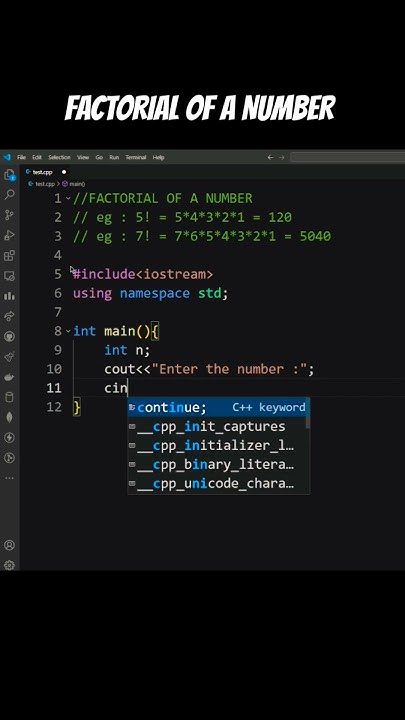Open the Selection menu
The width and height of the screenshot is (405, 720).
(x=59, y=157)
